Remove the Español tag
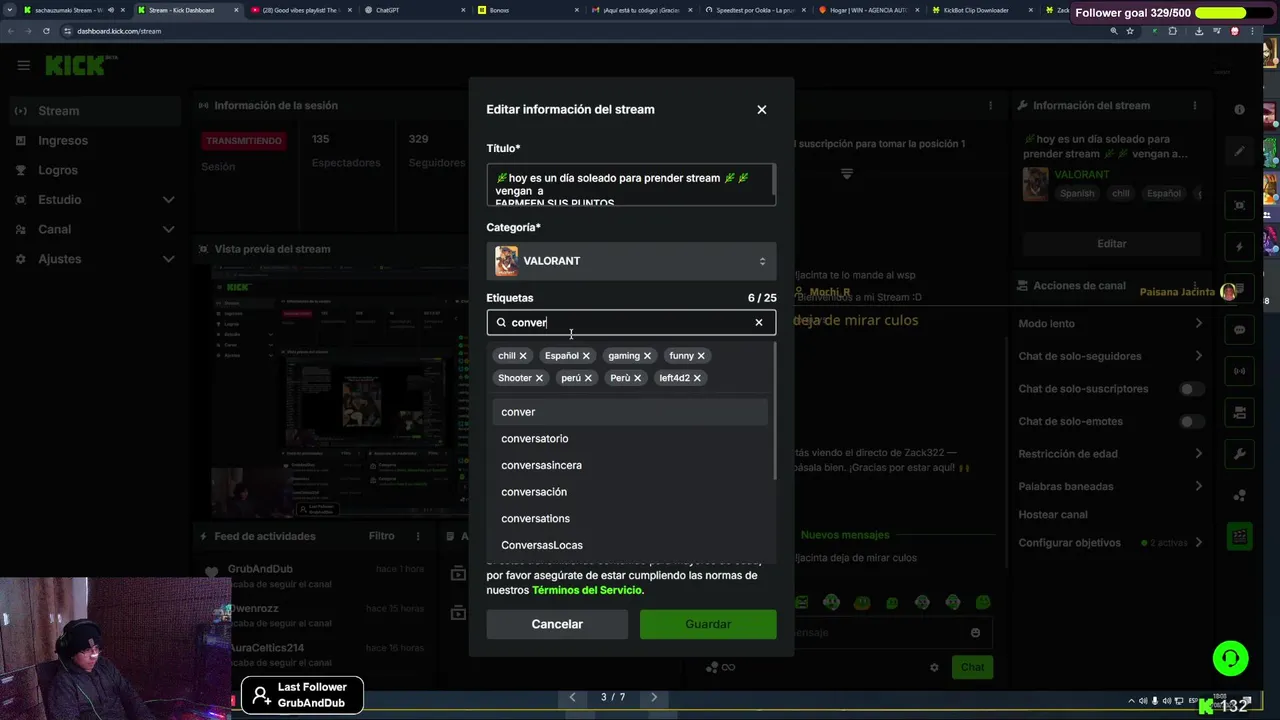The image size is (1280, 720). pos(586,356)
